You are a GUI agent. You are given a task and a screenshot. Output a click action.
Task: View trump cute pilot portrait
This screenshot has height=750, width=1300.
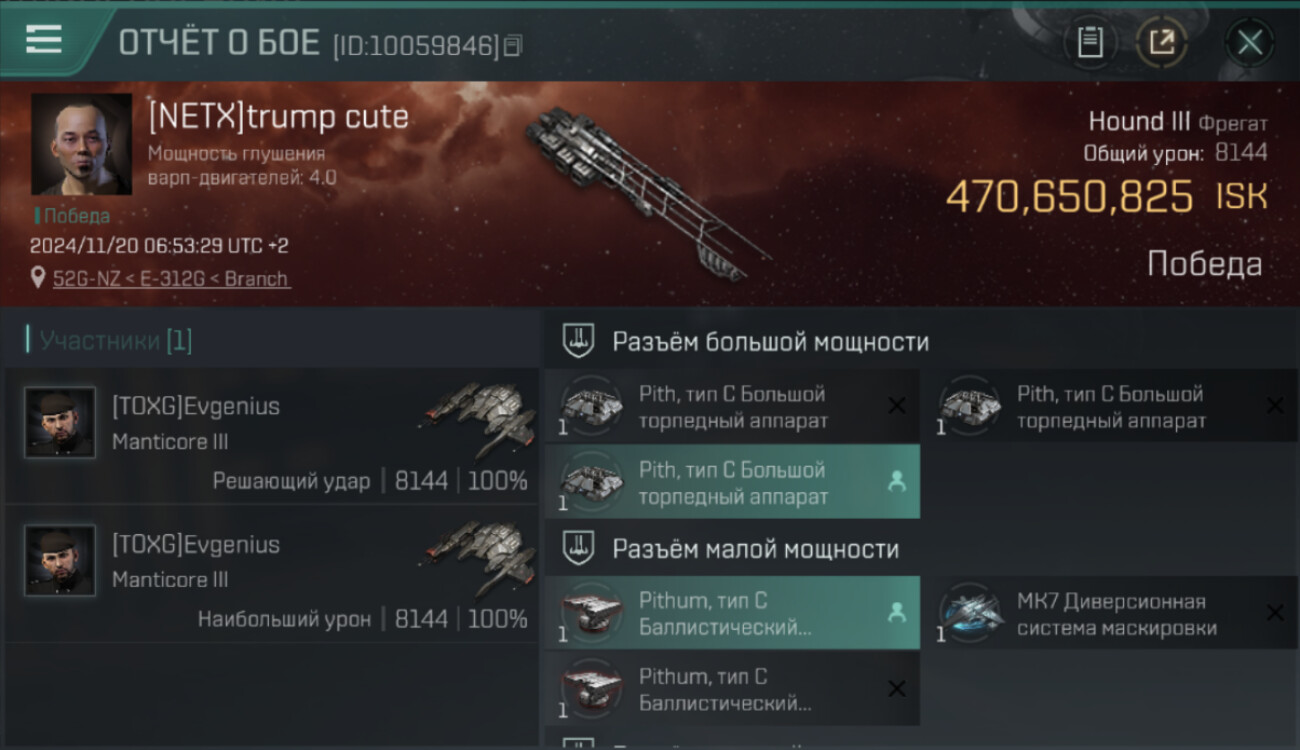tap(82, 144)
